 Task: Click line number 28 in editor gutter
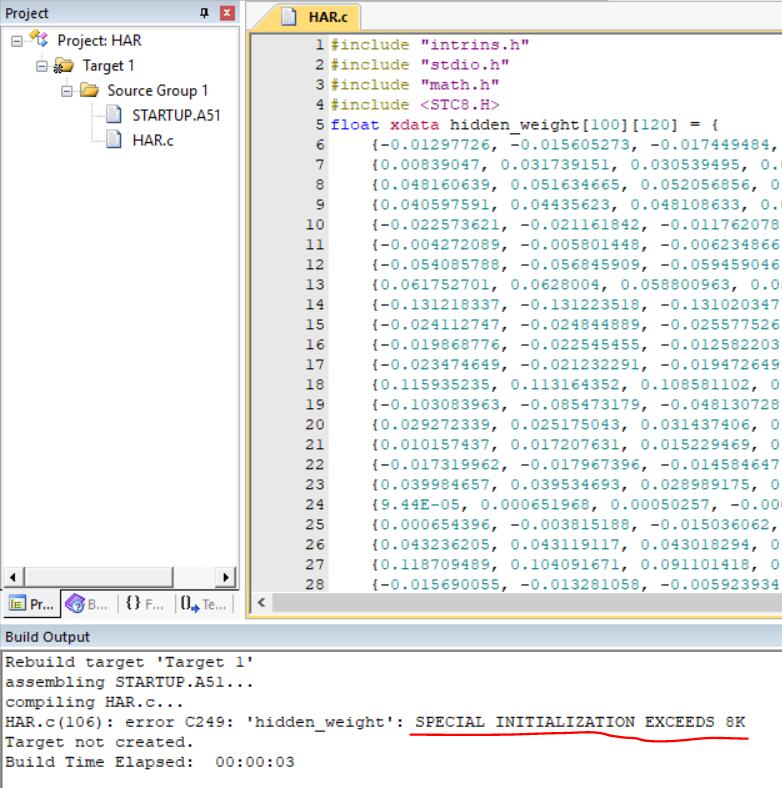(x=315, y=584)
